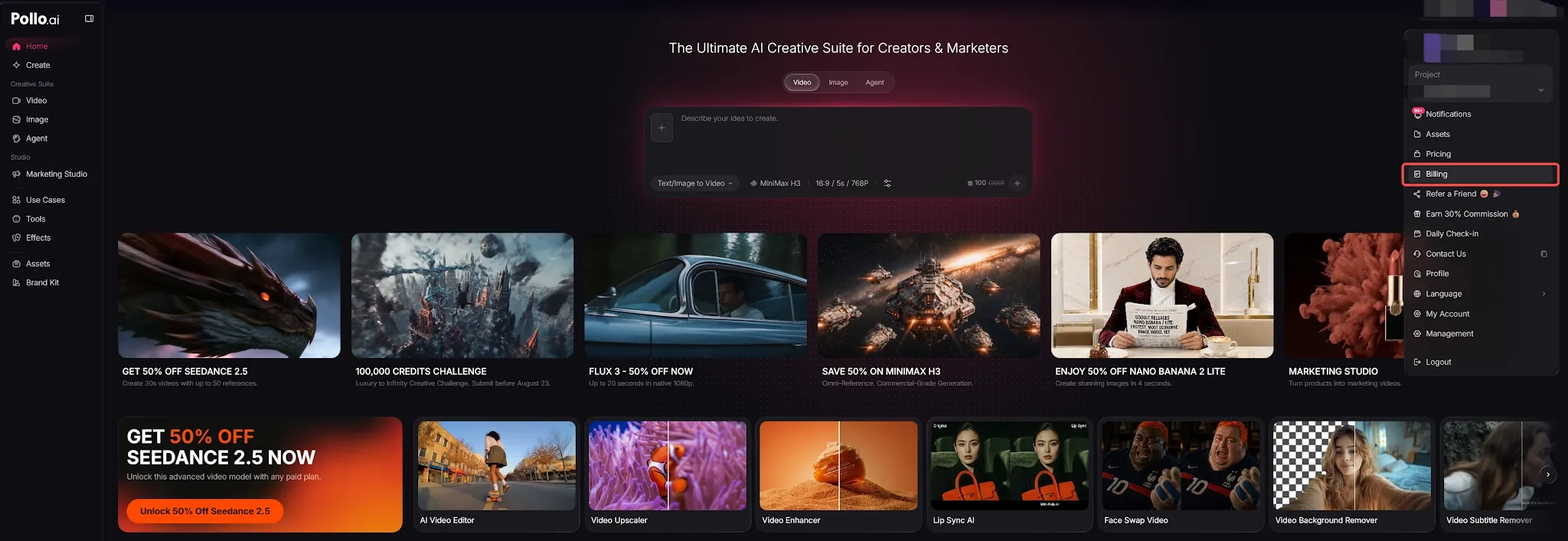Open the Marketing Studio lipstick thumbnail

[x=1344, y=295]
